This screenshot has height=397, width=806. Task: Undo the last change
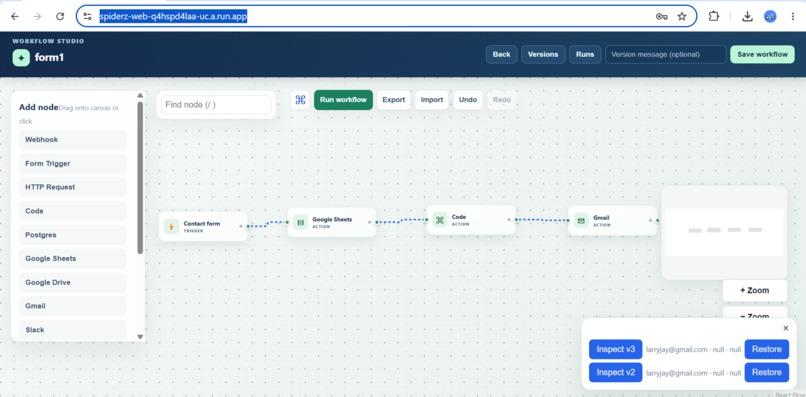pyautogui.click(x=468, y=100)
